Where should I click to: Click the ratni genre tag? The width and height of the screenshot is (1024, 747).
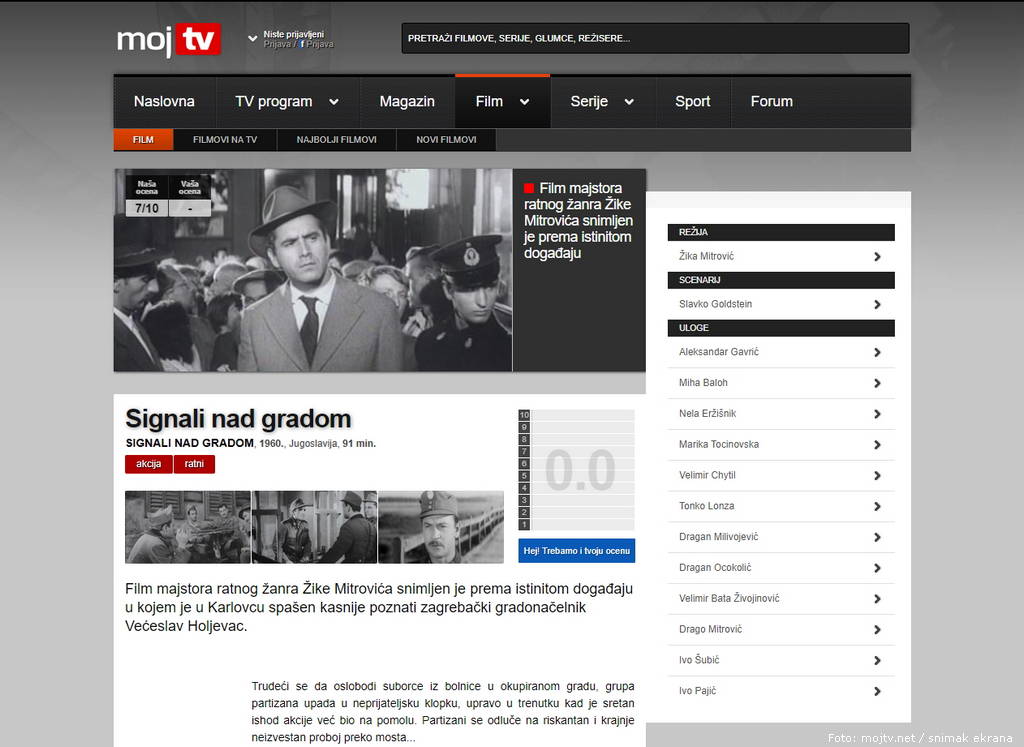click(x=194, y=464)
